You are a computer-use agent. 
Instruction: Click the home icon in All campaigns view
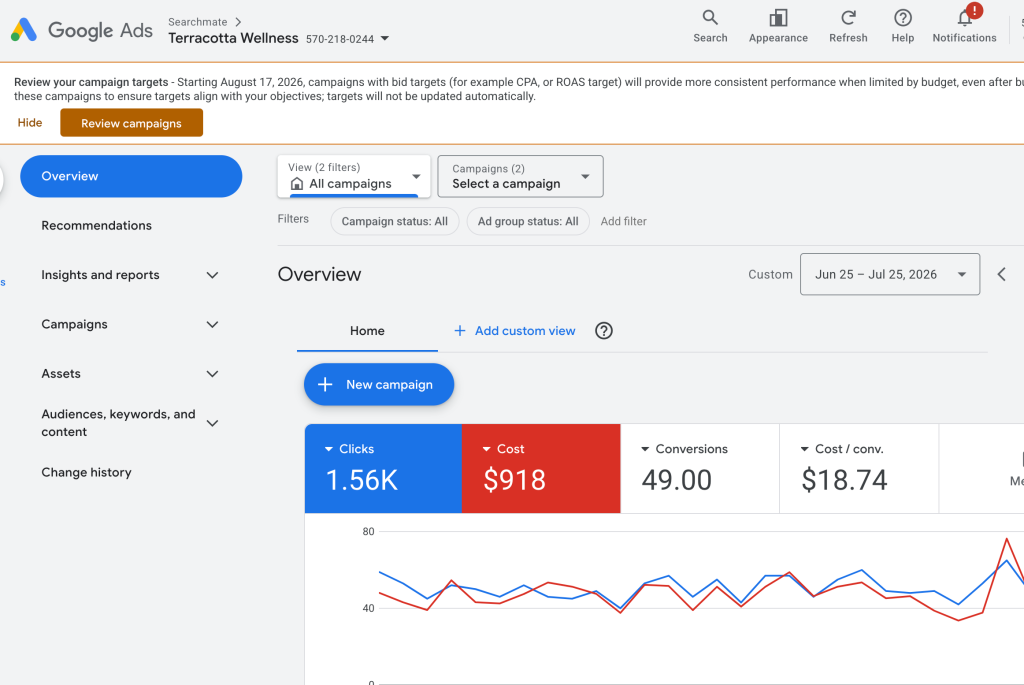[x=296, y=183]
